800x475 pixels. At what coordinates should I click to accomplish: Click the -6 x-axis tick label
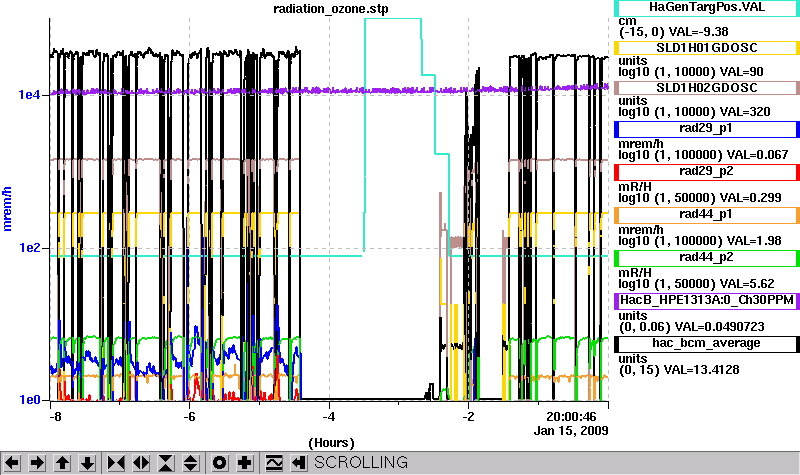(189, 417)
